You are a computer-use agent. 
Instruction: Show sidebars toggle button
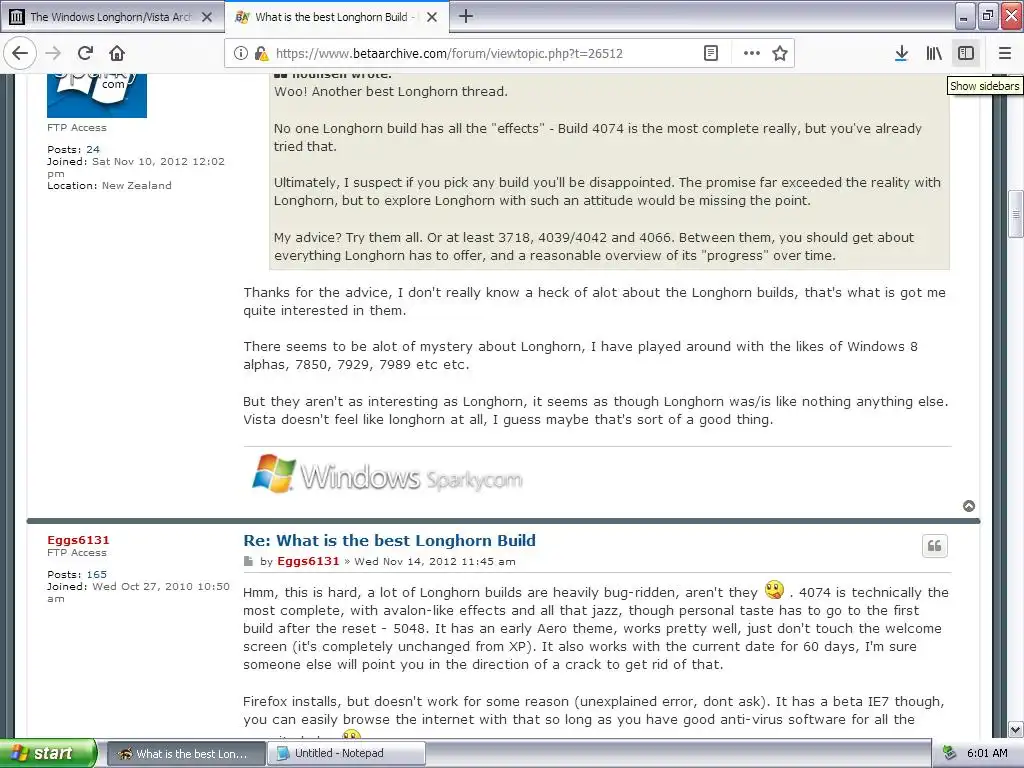click(x=966, y=53)
